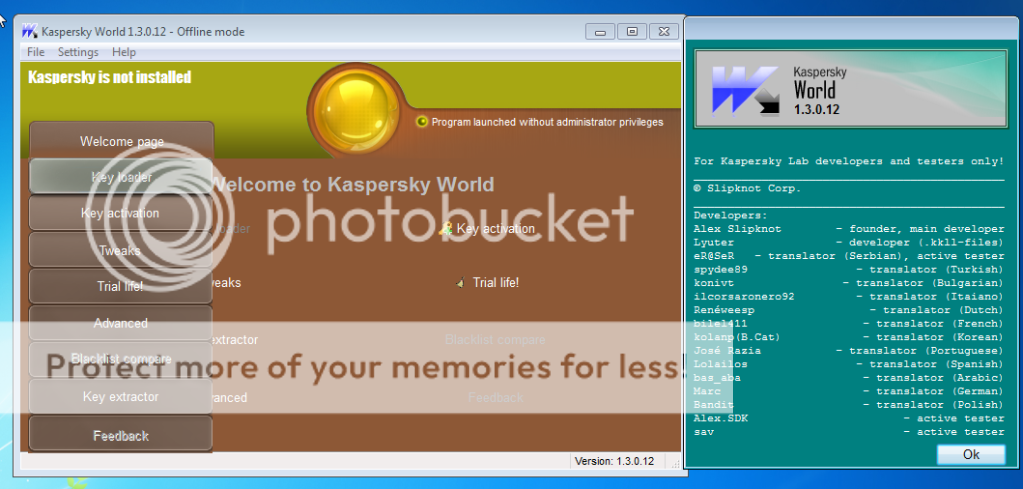Image resolution: width=1023 pixels, height=489 pixels.
Task: Open the Advanced sidebar section
Action: pos(121,323)
